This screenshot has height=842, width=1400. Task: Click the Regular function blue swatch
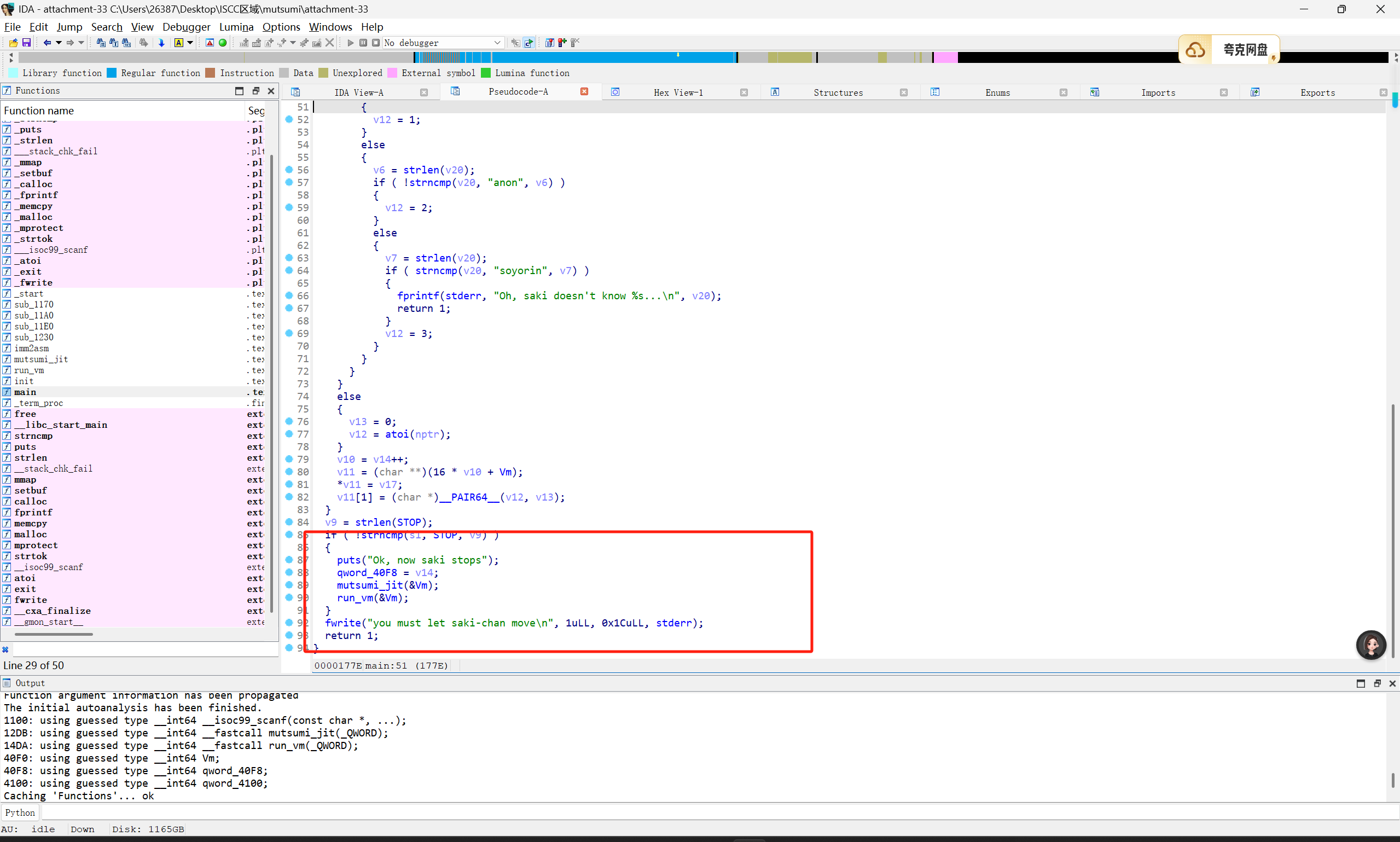click(112, 73)
